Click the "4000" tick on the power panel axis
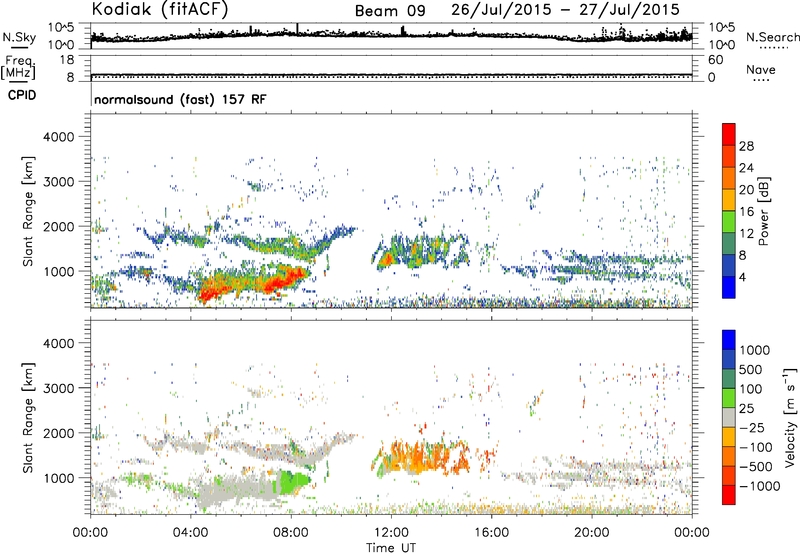800x554 pixels. click(58, 137)
